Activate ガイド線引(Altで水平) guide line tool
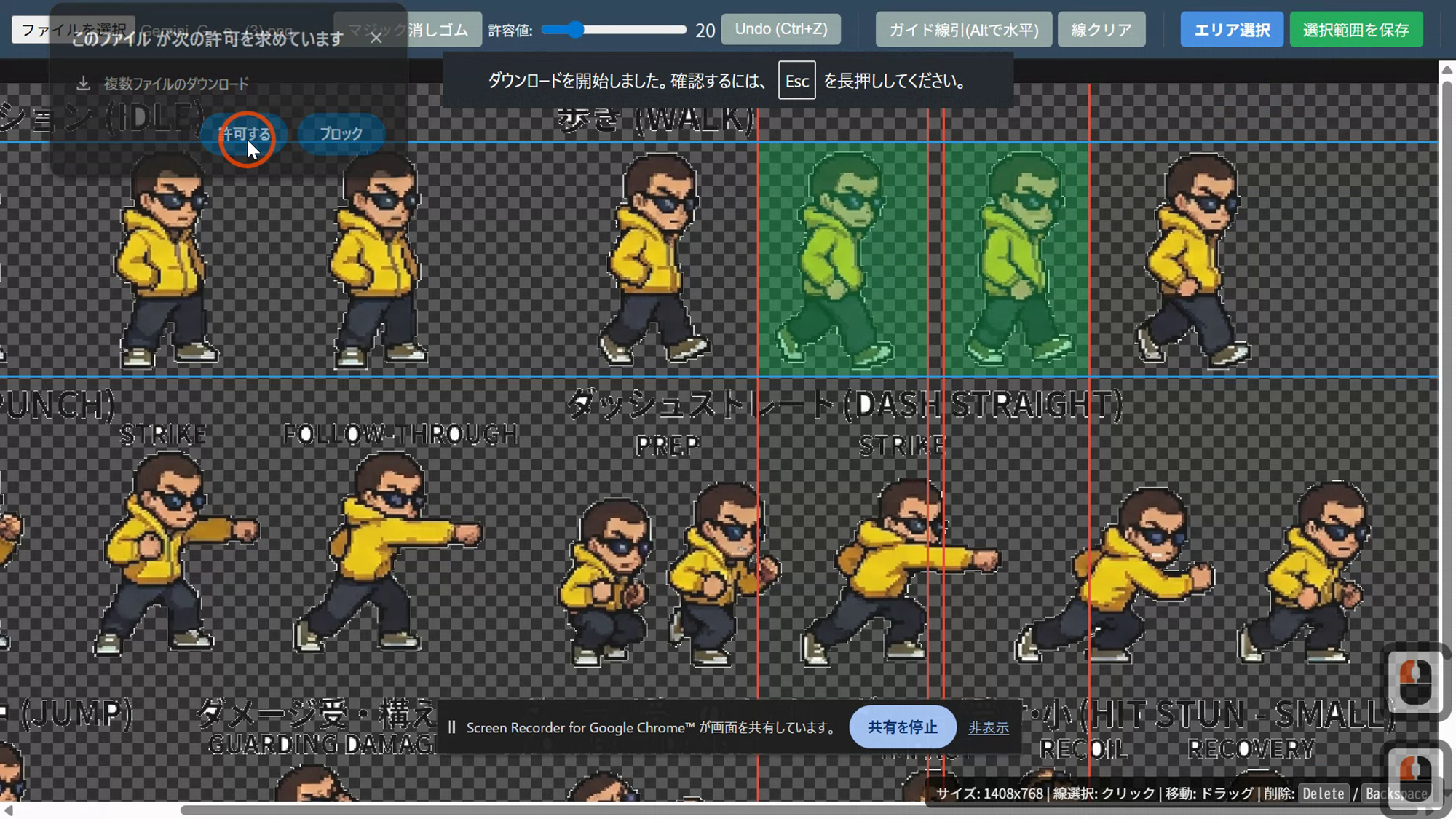 click(964, 30)
